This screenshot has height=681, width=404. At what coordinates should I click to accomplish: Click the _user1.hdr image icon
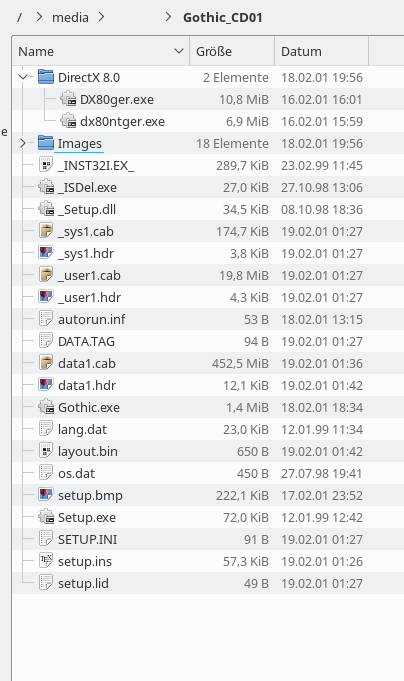(46, 297)
